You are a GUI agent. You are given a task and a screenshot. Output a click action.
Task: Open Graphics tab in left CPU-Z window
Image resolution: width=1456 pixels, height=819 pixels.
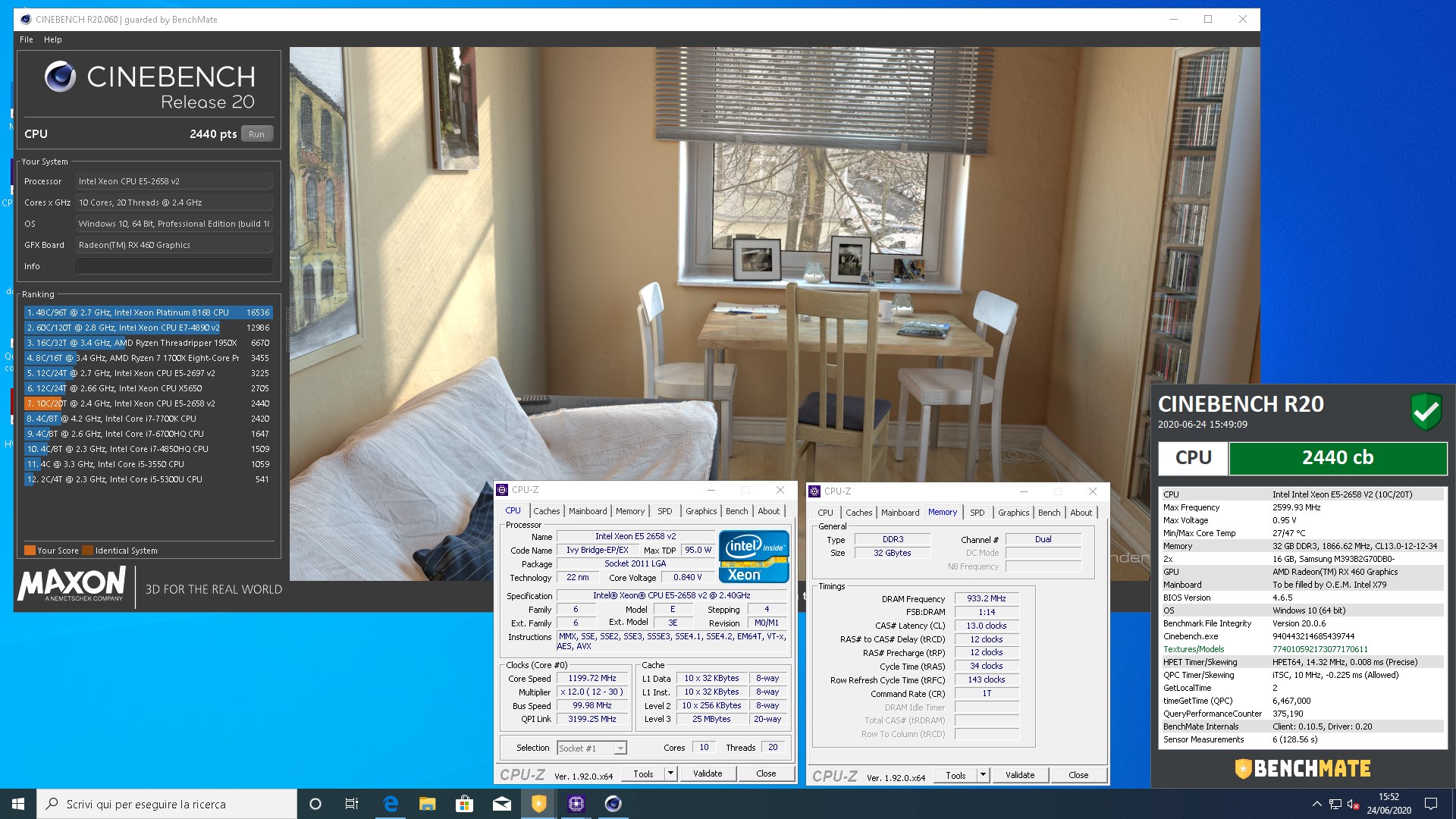click(x=701, y=511)
